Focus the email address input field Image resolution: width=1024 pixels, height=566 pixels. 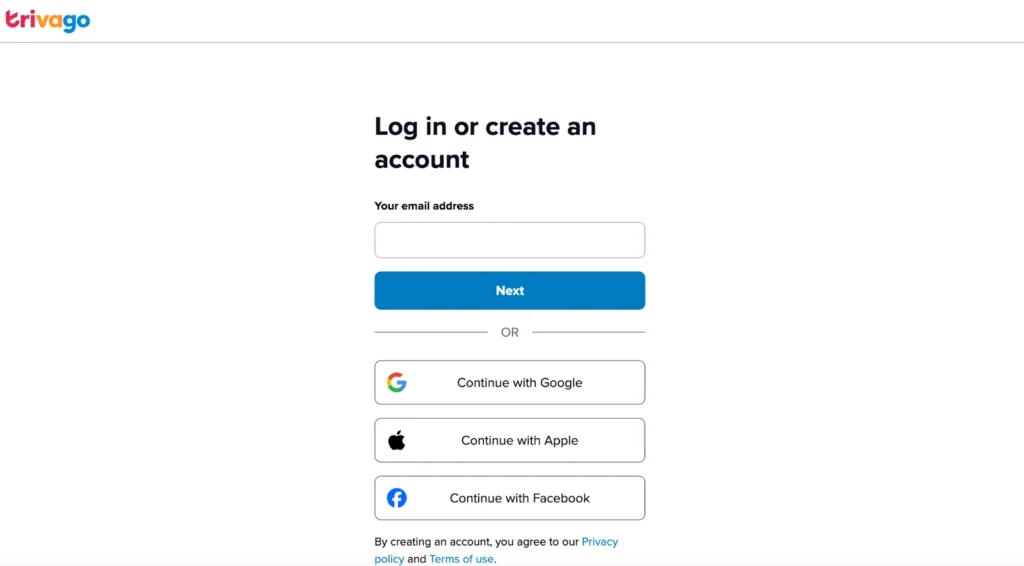[509, 240]
